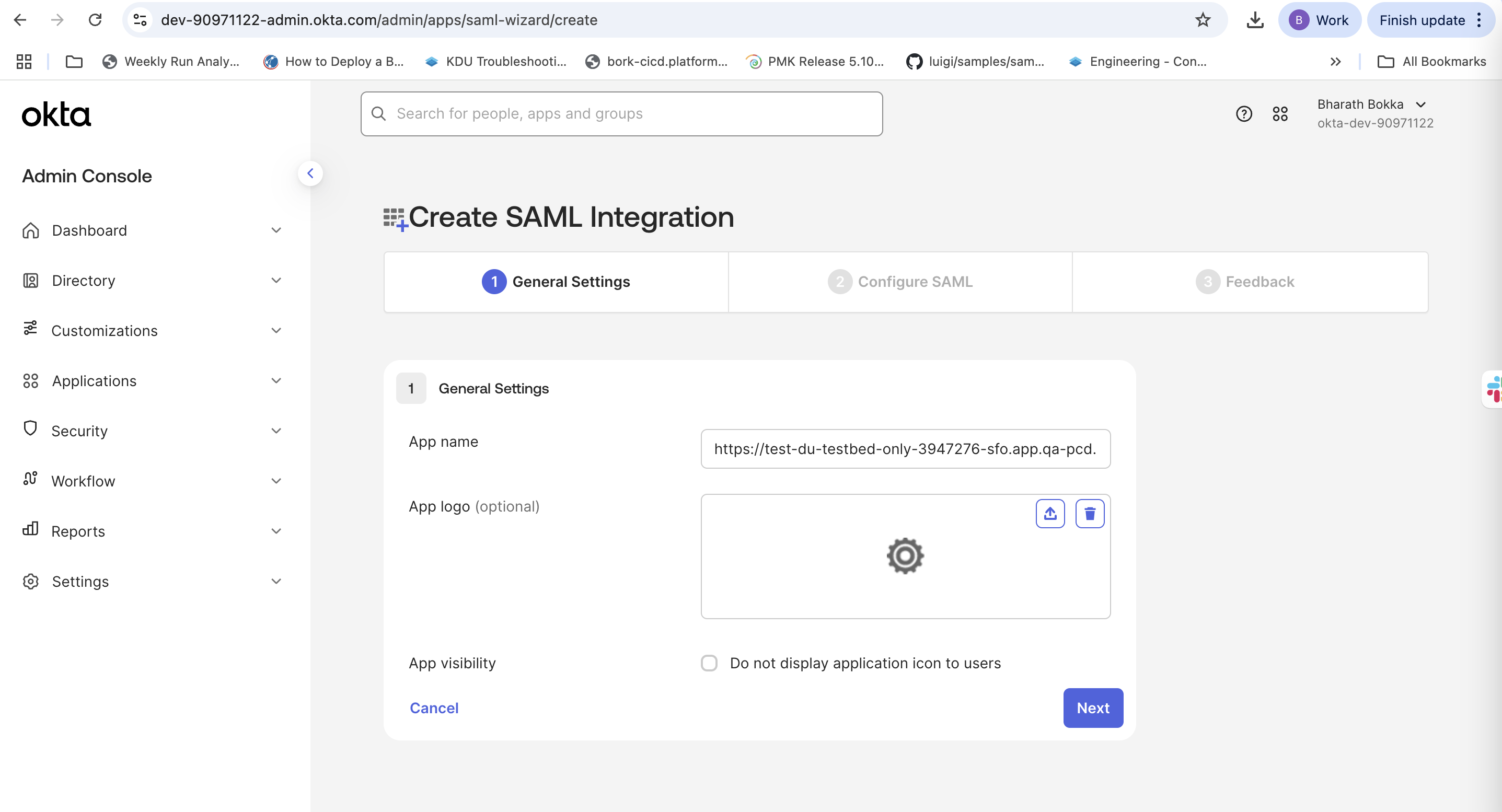This screenshot has height=812, width=1502.
Task: Open the Okta apps grid icon
Action: click(x=1279, y=114)
